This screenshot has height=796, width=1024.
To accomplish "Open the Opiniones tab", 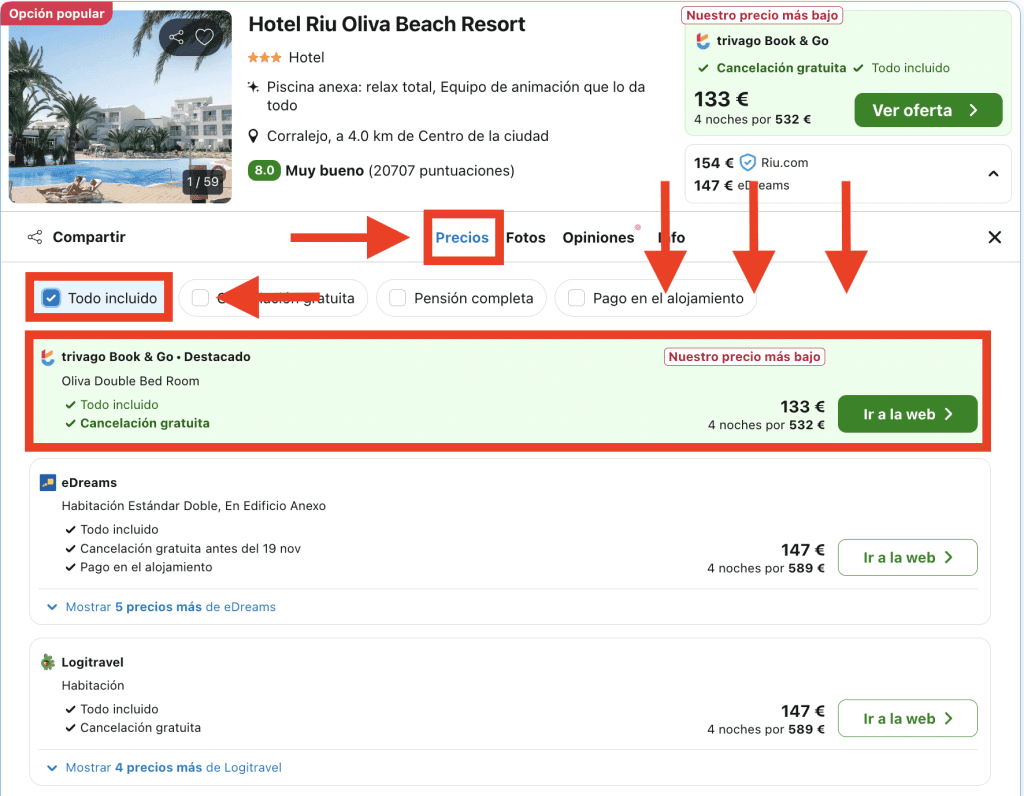I will point(598,237).
